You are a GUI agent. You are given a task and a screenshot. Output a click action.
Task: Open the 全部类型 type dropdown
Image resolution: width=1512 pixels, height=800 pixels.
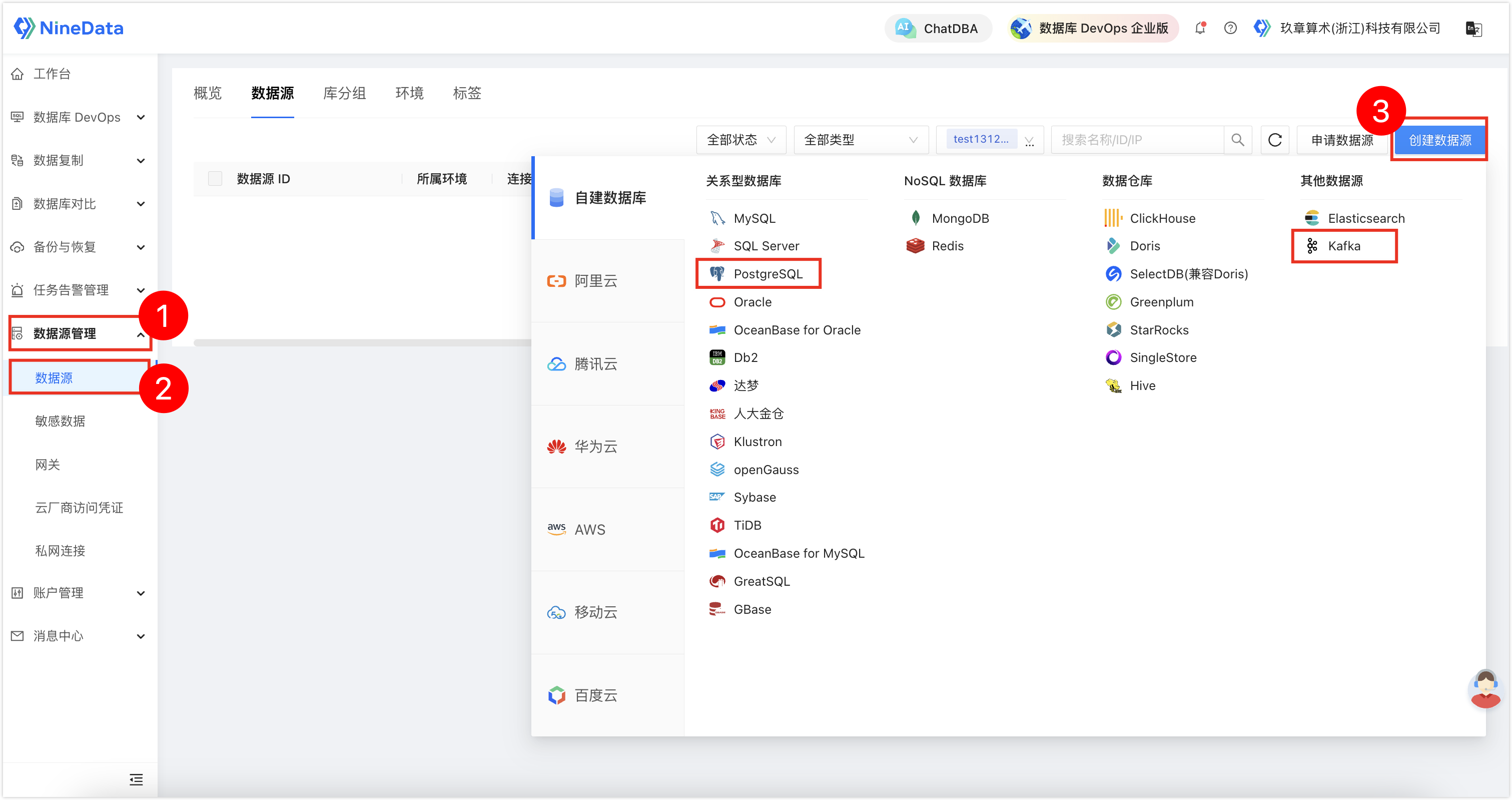pos(861,140)
